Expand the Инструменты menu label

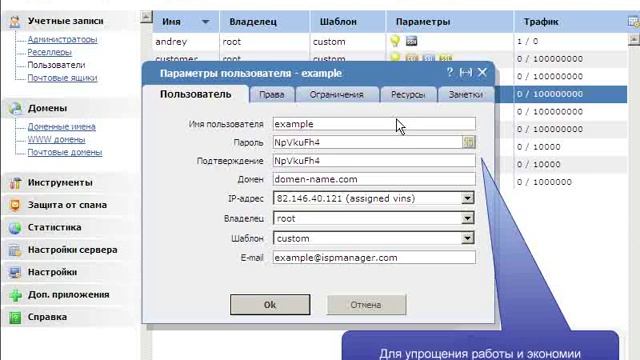coord(60,183)
